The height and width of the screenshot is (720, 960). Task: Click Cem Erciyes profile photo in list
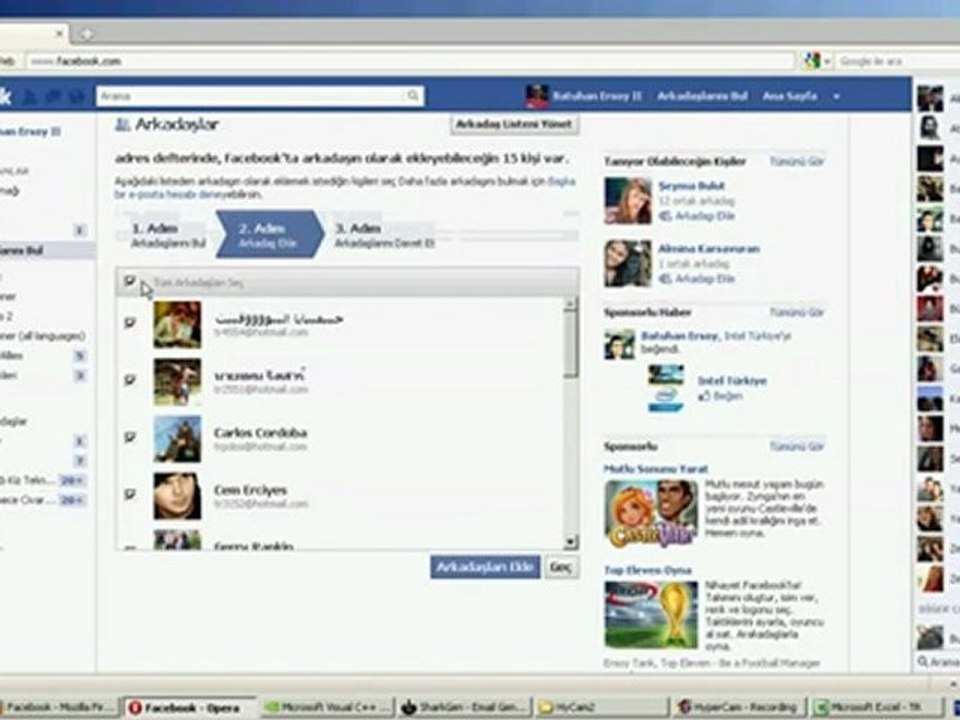pyautogui.click(x=177, y=496)
